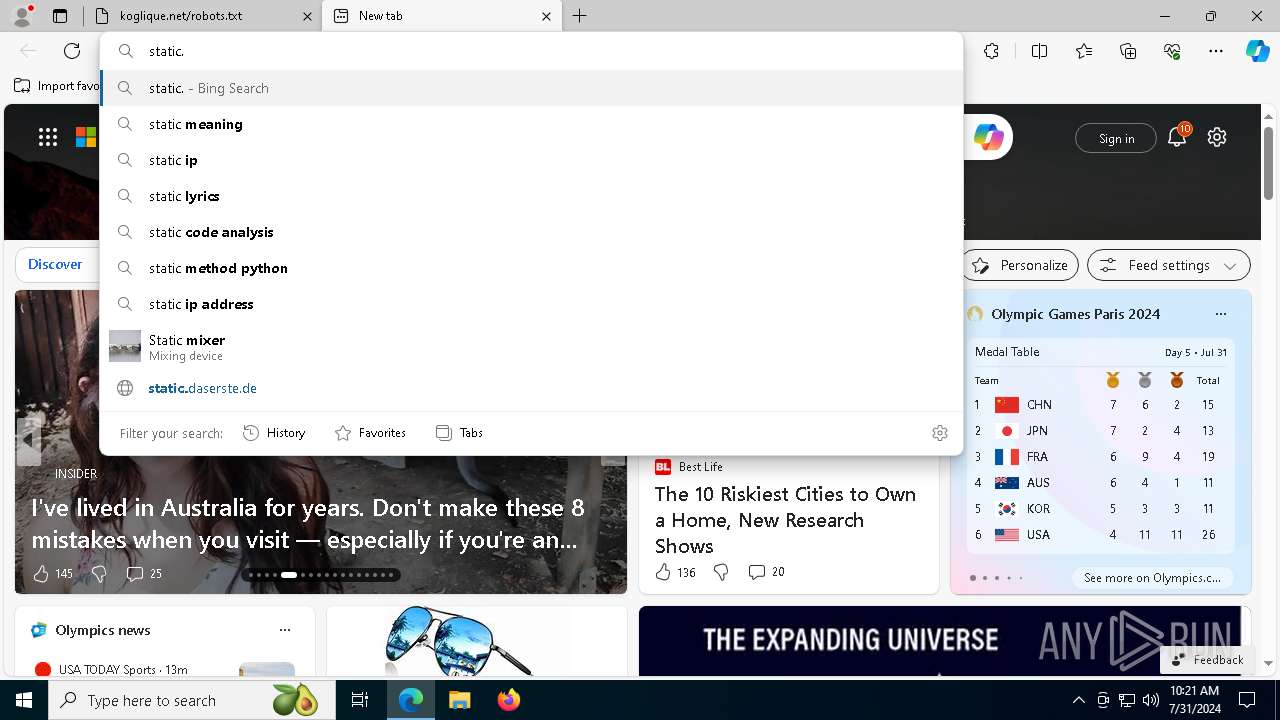Viewport: 1280px width, 720px height.
Task: Open Copilot sidebar icon
Action: 1258,51
